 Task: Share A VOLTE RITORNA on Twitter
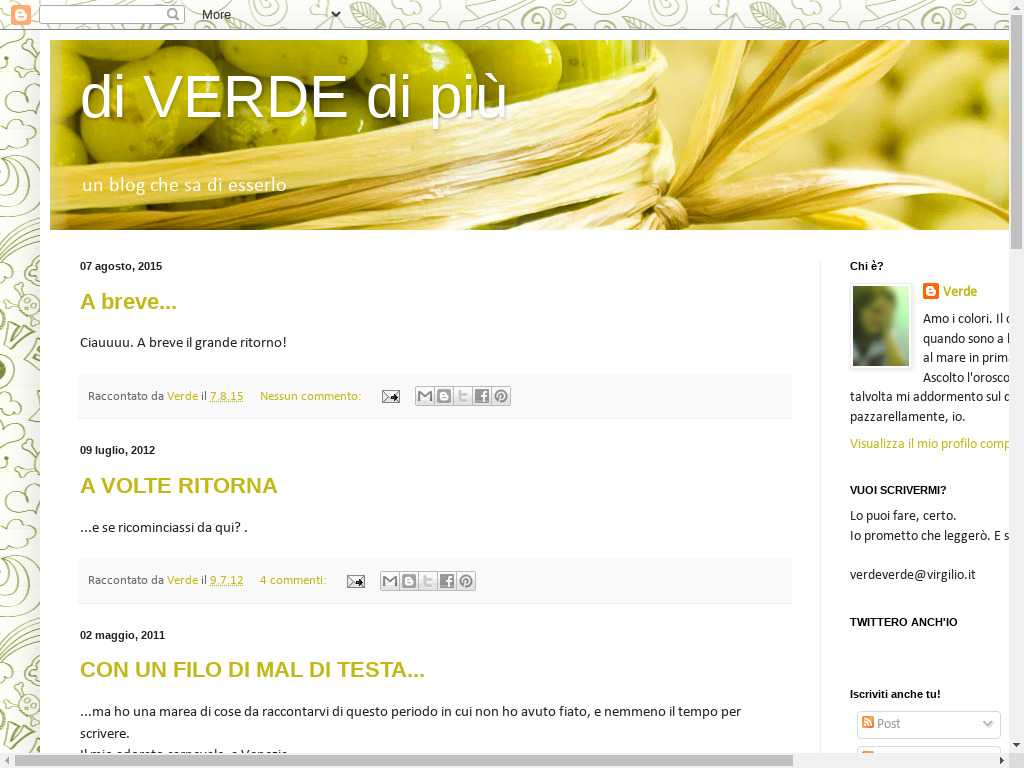(428, 581)
